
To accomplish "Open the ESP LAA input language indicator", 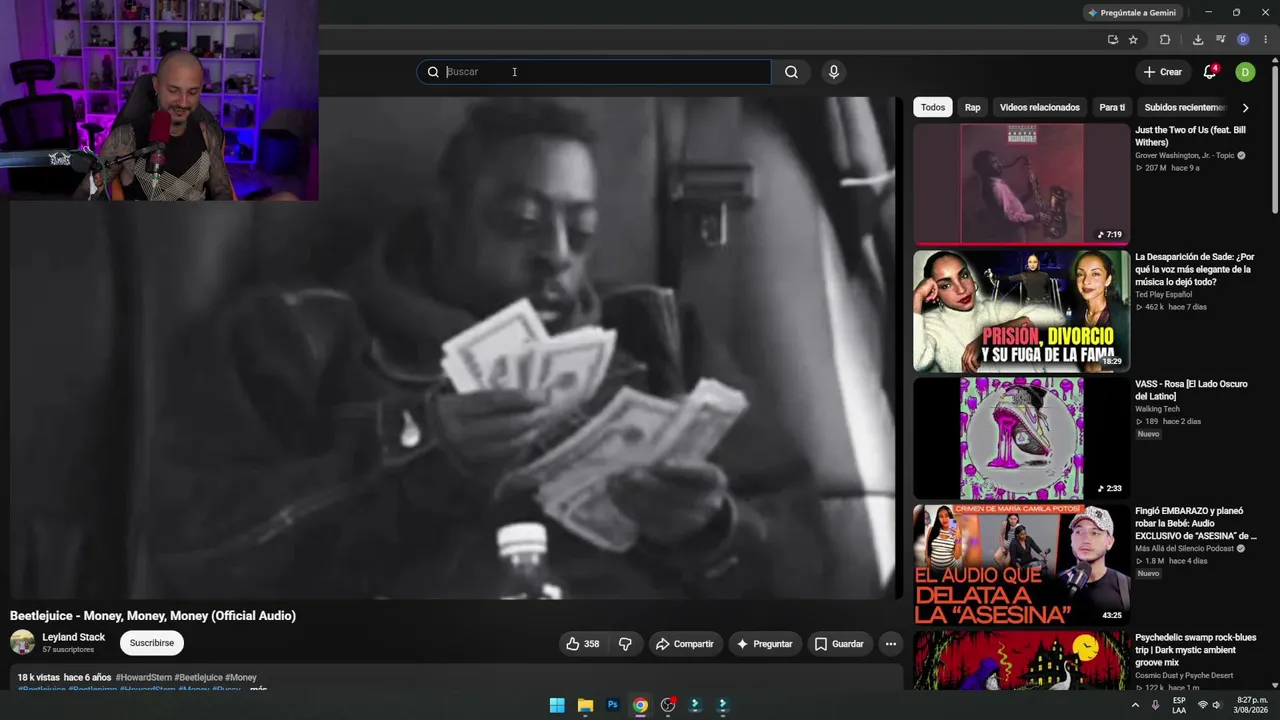I will coord(1179,705).
